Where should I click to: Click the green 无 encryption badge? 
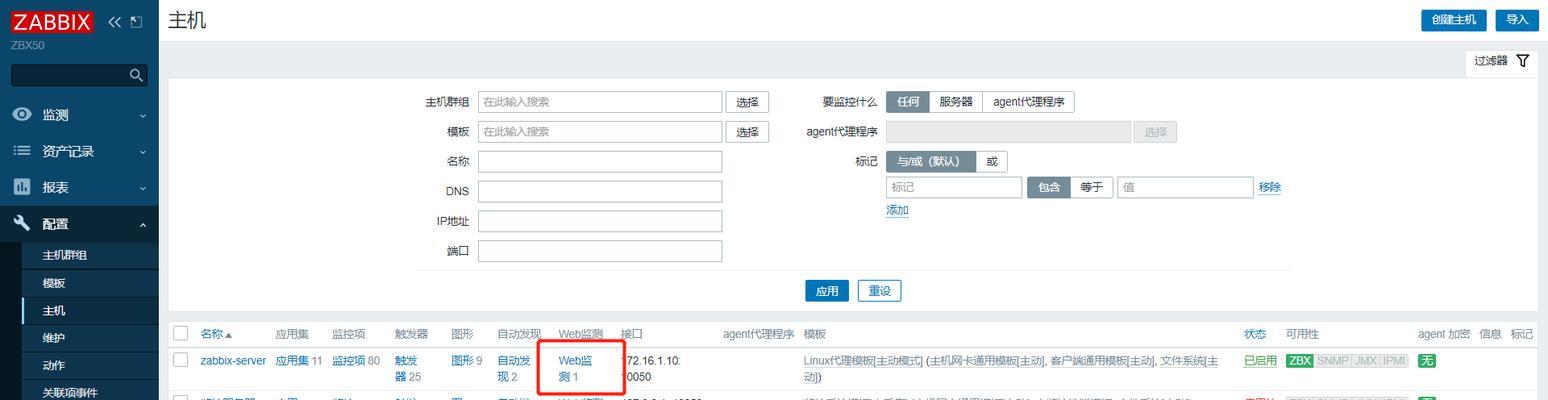click(x=1427, y=361)
